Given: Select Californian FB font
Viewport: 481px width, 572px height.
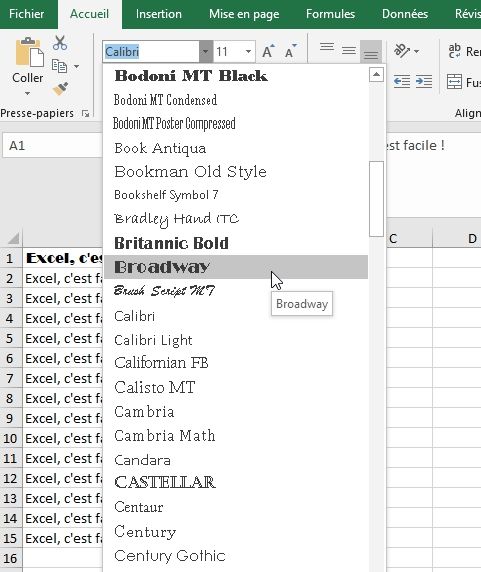Looking at the screenshot, I should 236,363.
